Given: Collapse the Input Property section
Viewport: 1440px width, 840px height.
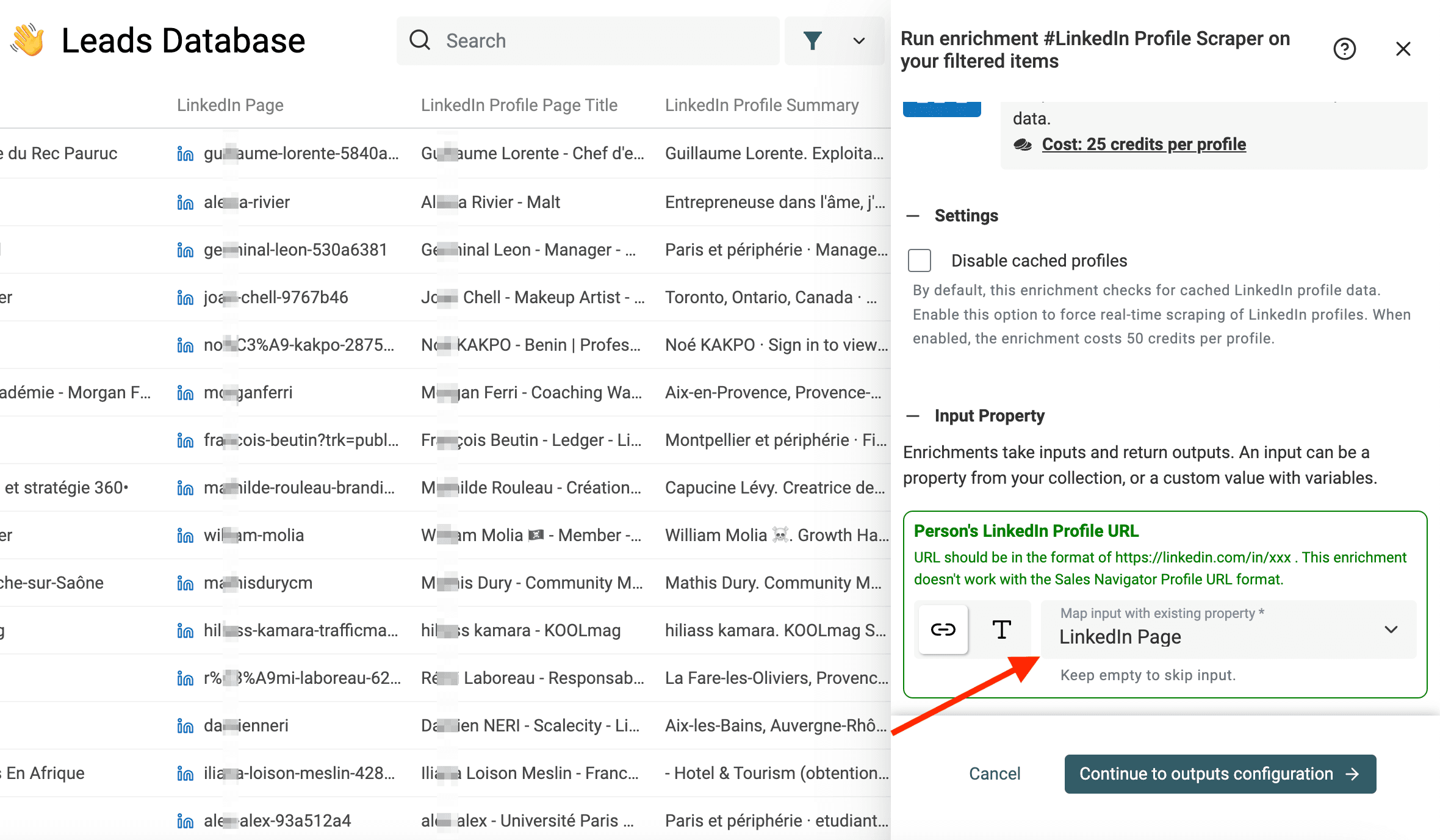Looking at the screenshot, I should [x=913, y=416].
